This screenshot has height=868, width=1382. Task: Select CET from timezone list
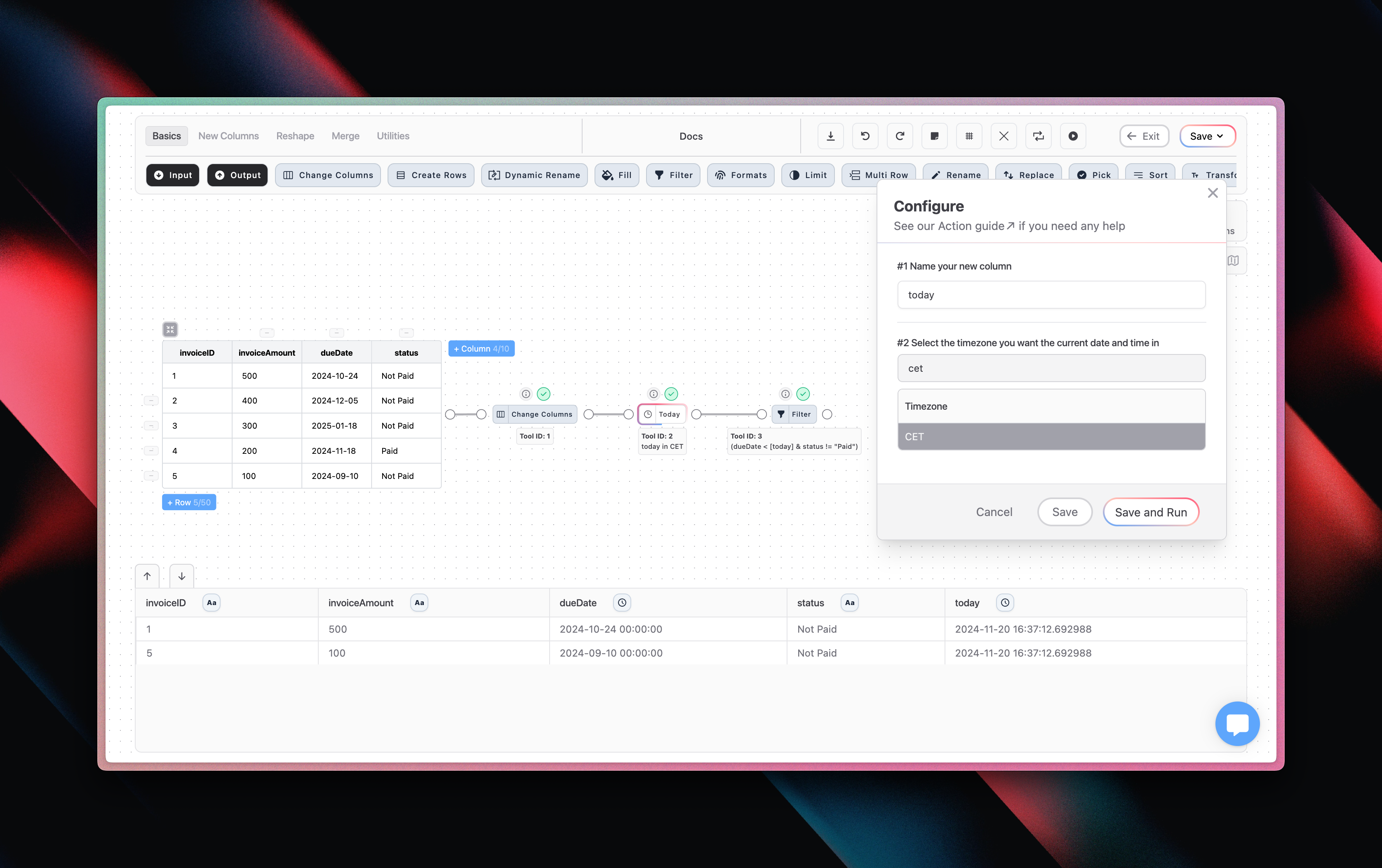[x=1051, y=436]
